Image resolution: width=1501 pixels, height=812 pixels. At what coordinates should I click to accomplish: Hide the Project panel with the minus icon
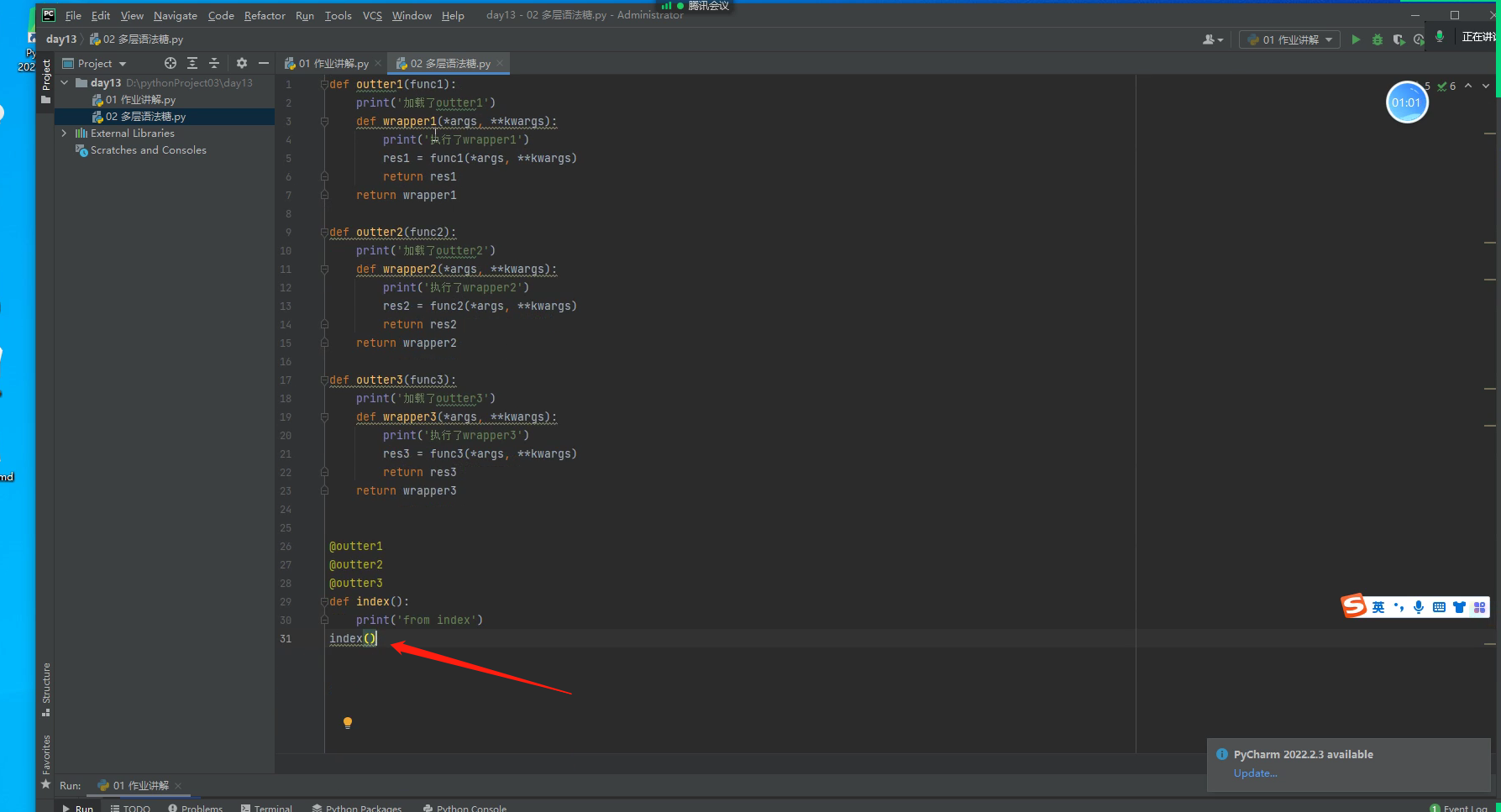click(264, 63)
